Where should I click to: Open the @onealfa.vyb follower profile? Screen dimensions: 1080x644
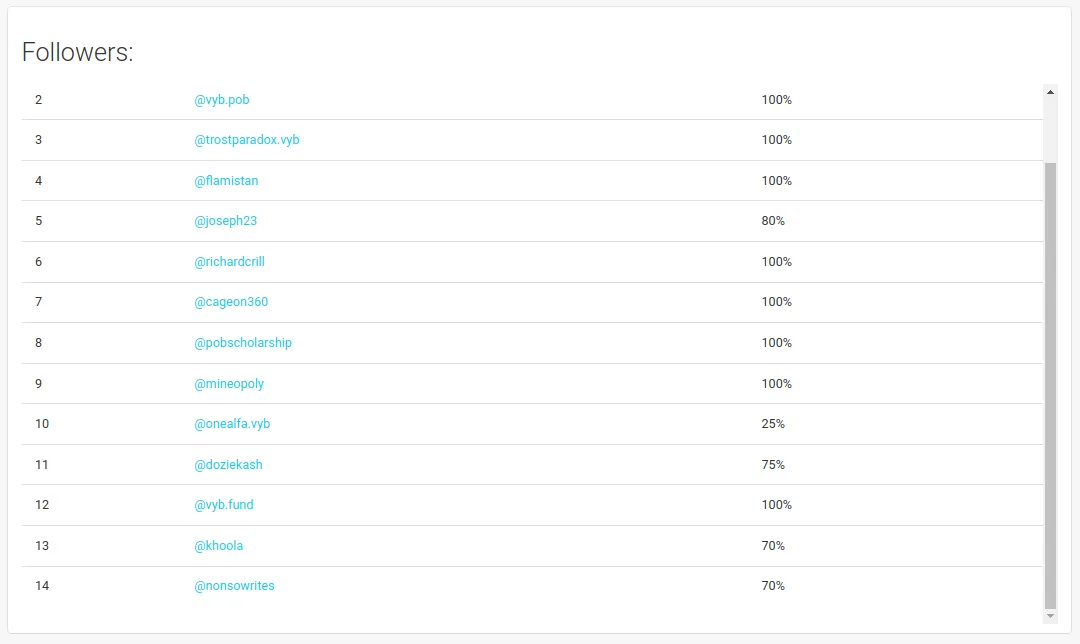point(232,424)
